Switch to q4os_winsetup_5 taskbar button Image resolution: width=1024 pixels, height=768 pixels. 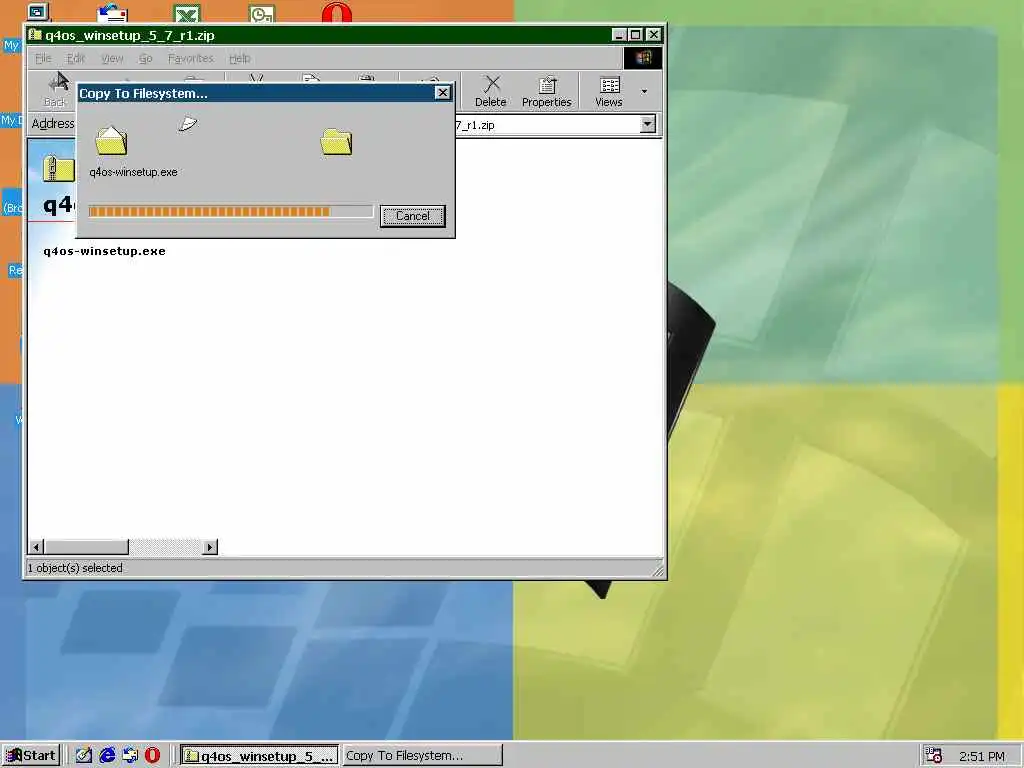point(259,756)
